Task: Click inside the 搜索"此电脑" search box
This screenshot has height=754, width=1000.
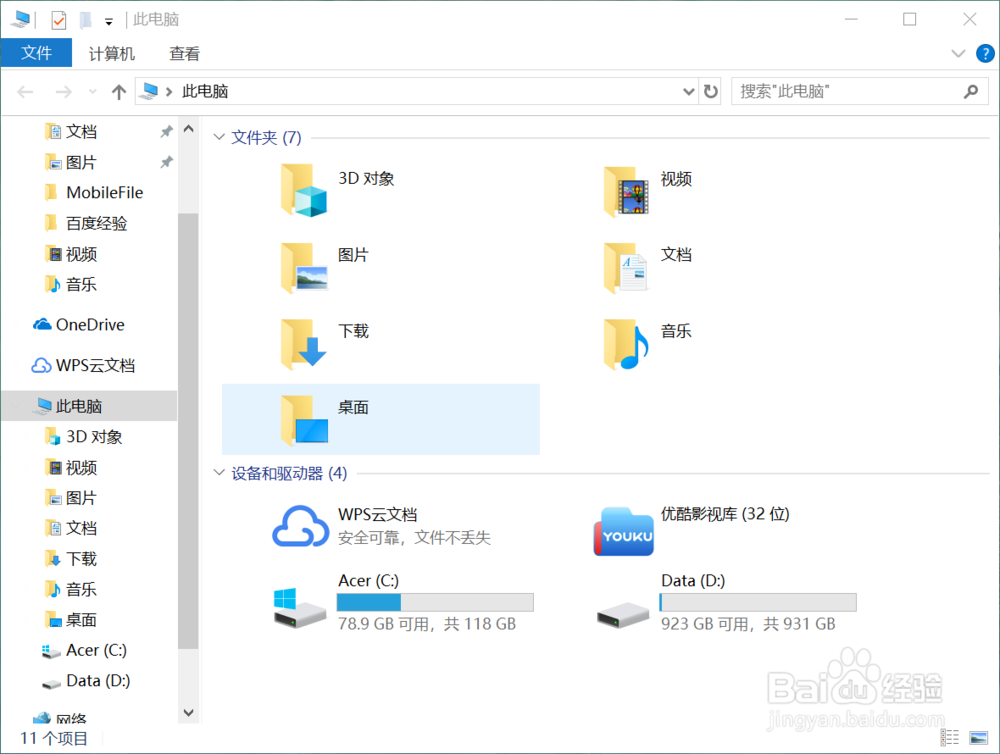Action: pyautogui.click(x=850, y=91)
